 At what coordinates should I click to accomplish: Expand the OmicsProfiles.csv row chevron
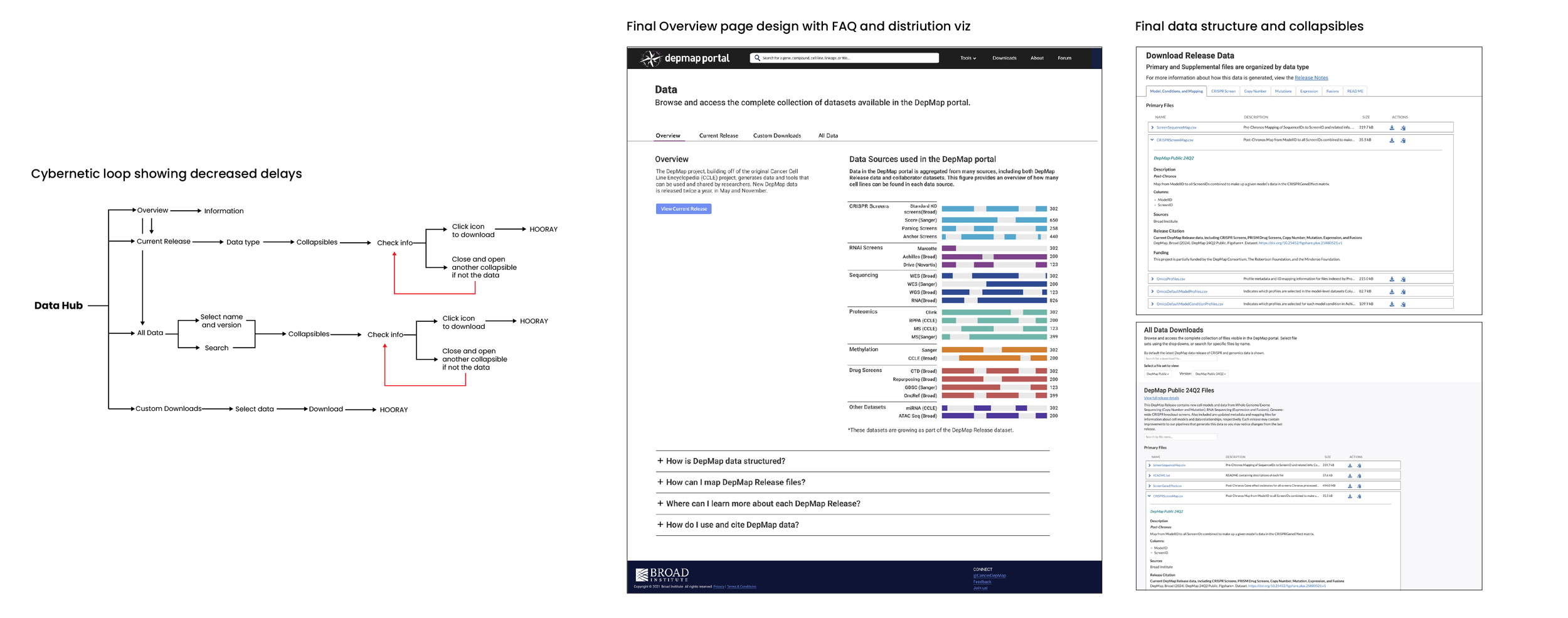[1152, 279]
